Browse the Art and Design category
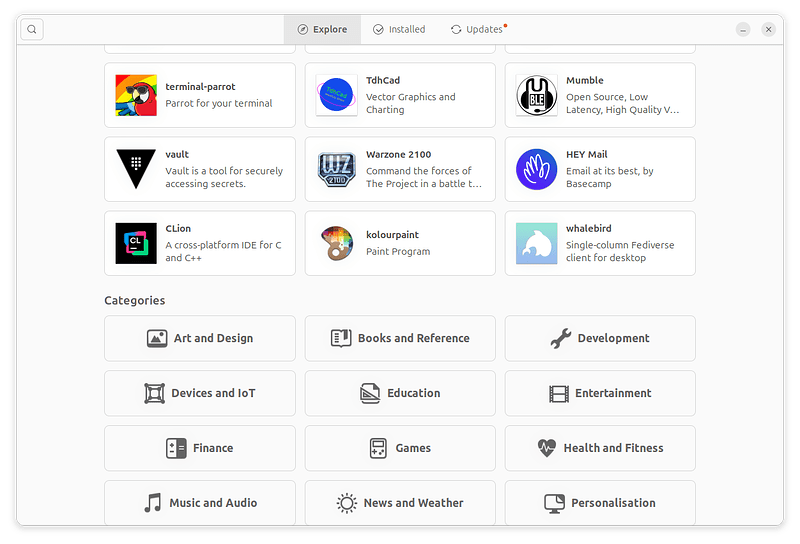This screenshot has width=800, height=544. coord(200,339)
